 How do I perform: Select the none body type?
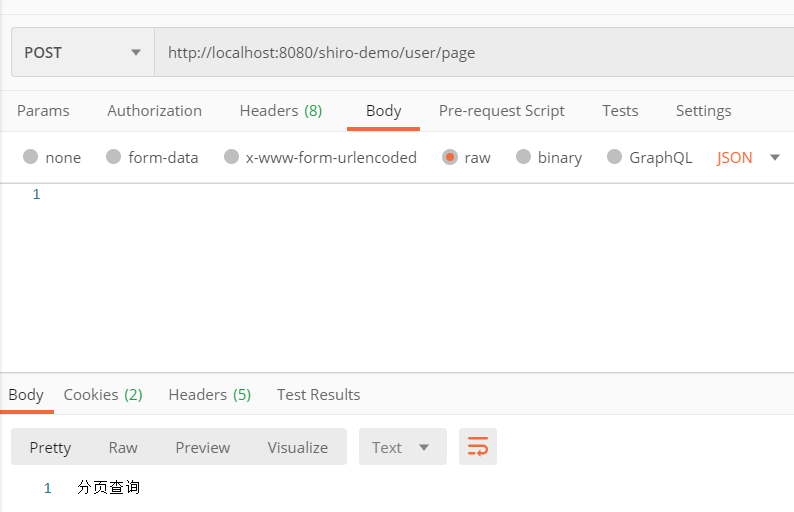point(31,157)
